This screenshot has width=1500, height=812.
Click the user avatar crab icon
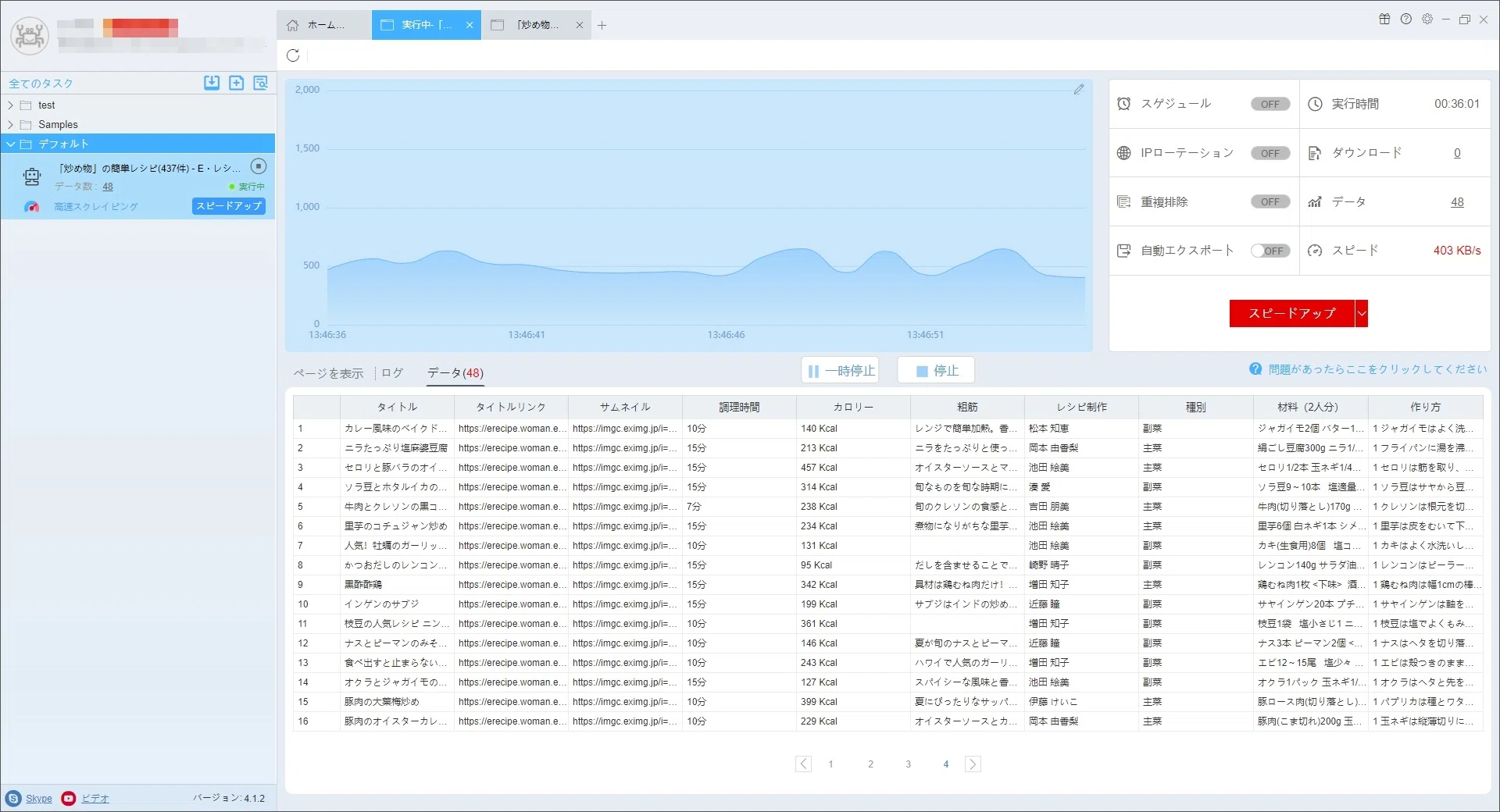tap(30, 35)
